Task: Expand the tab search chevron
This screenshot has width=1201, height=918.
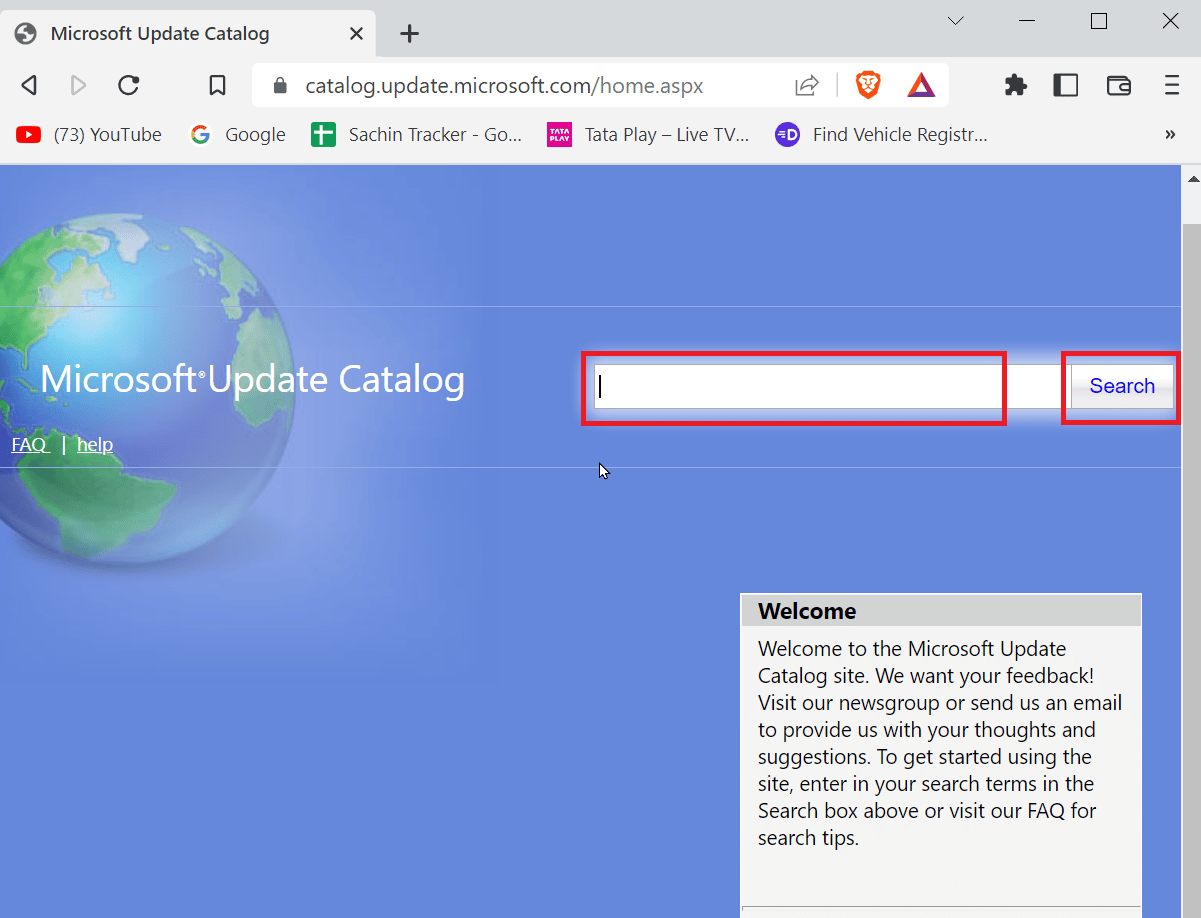Action: [x=956, y=21]
